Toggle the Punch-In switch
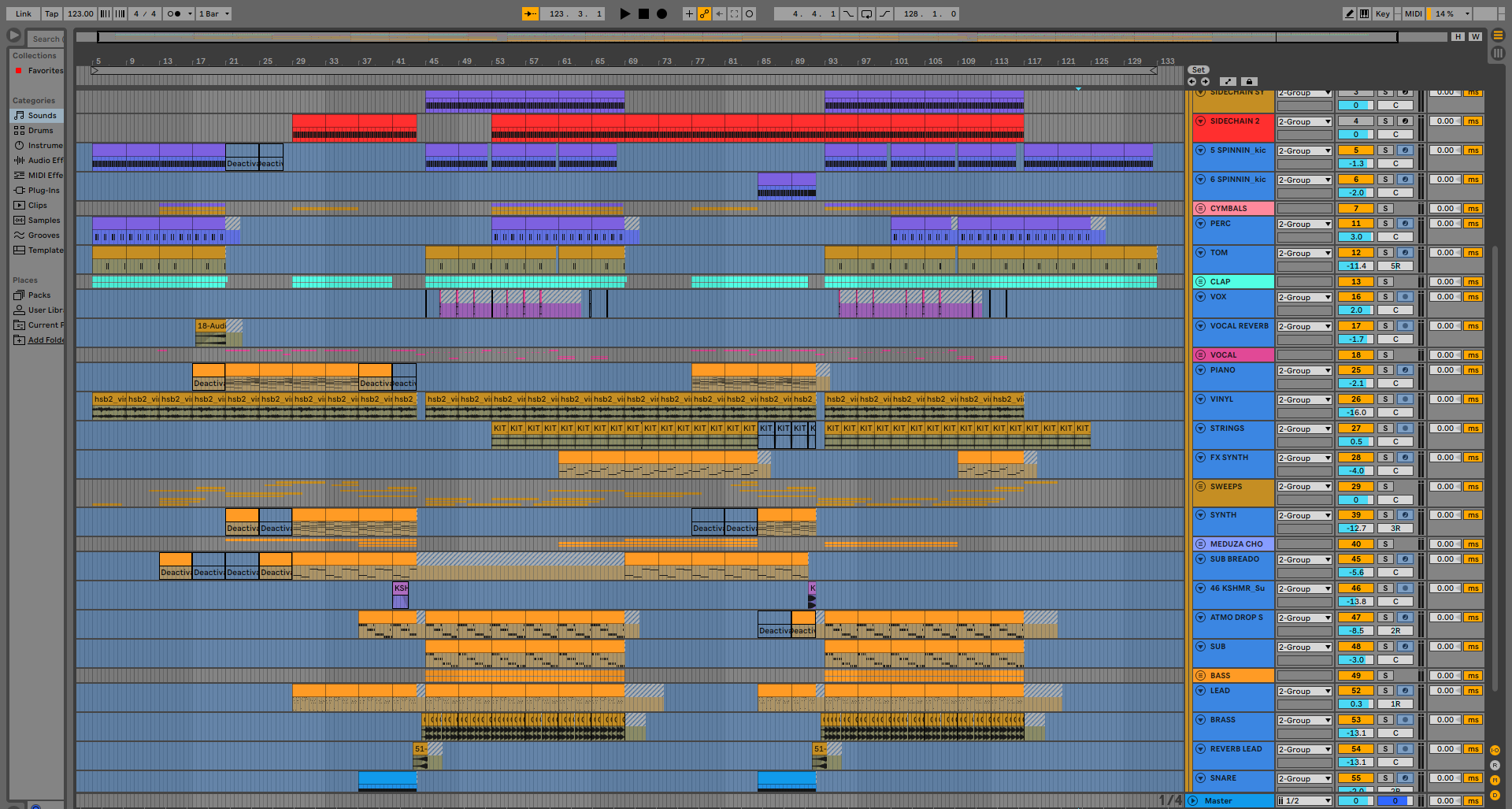Viewport: 1512px width, 809px height. tap(848, 13)
